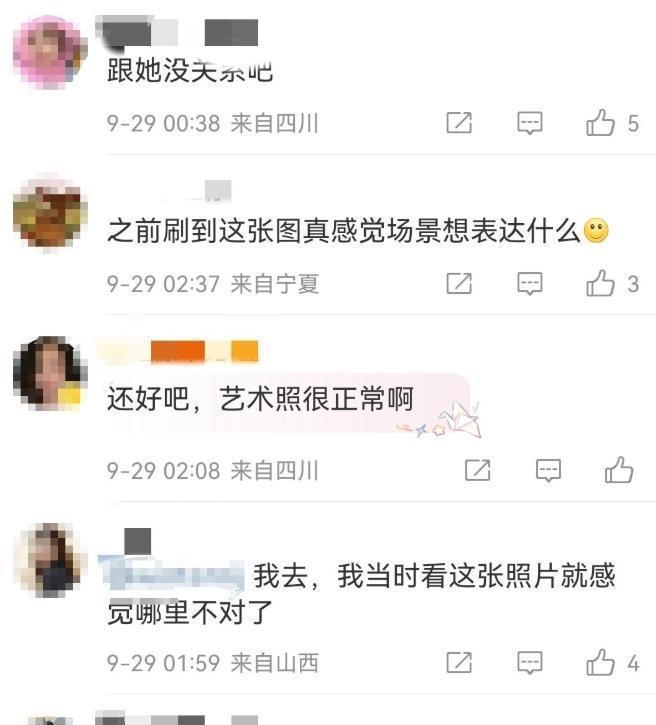
Task: Forward the 9-29 02:37 comment
Action: (x=459, y=283)
